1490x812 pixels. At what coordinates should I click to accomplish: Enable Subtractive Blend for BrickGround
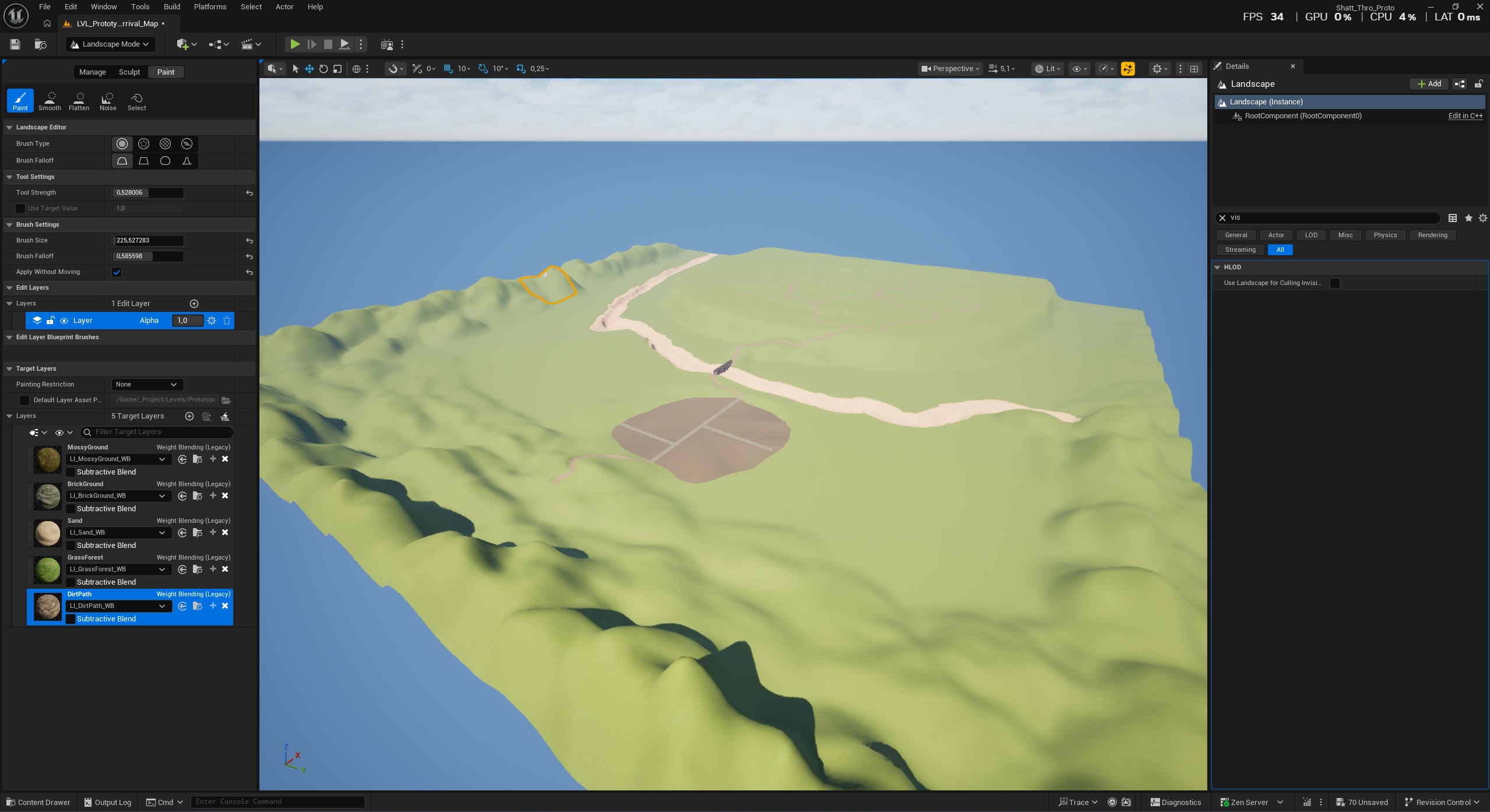pyautogui.click(x=71, y=509)
